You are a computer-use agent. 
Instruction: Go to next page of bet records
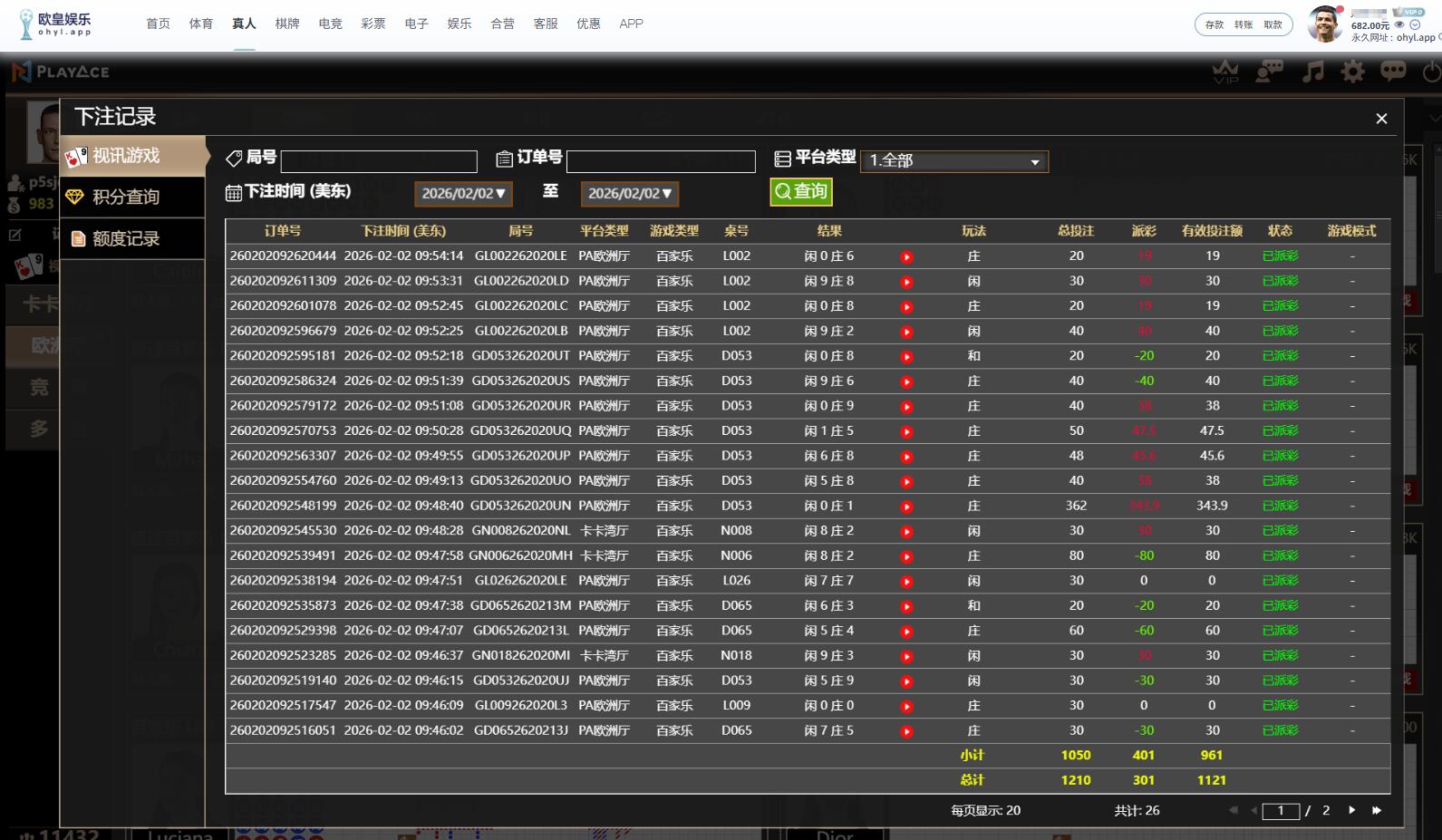point(1351,810)
